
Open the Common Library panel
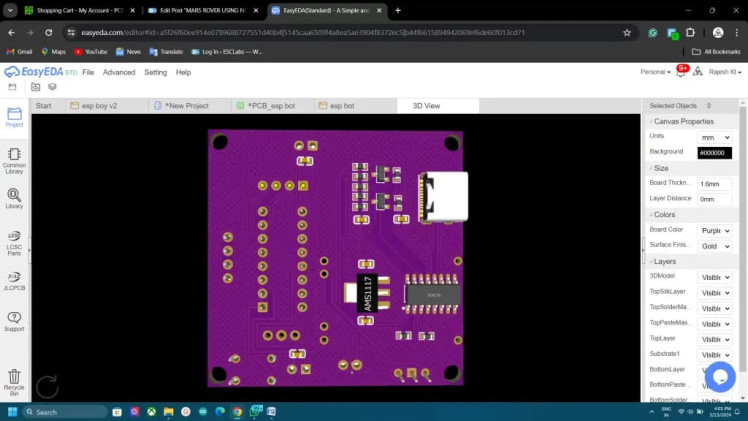click(14, 158)
